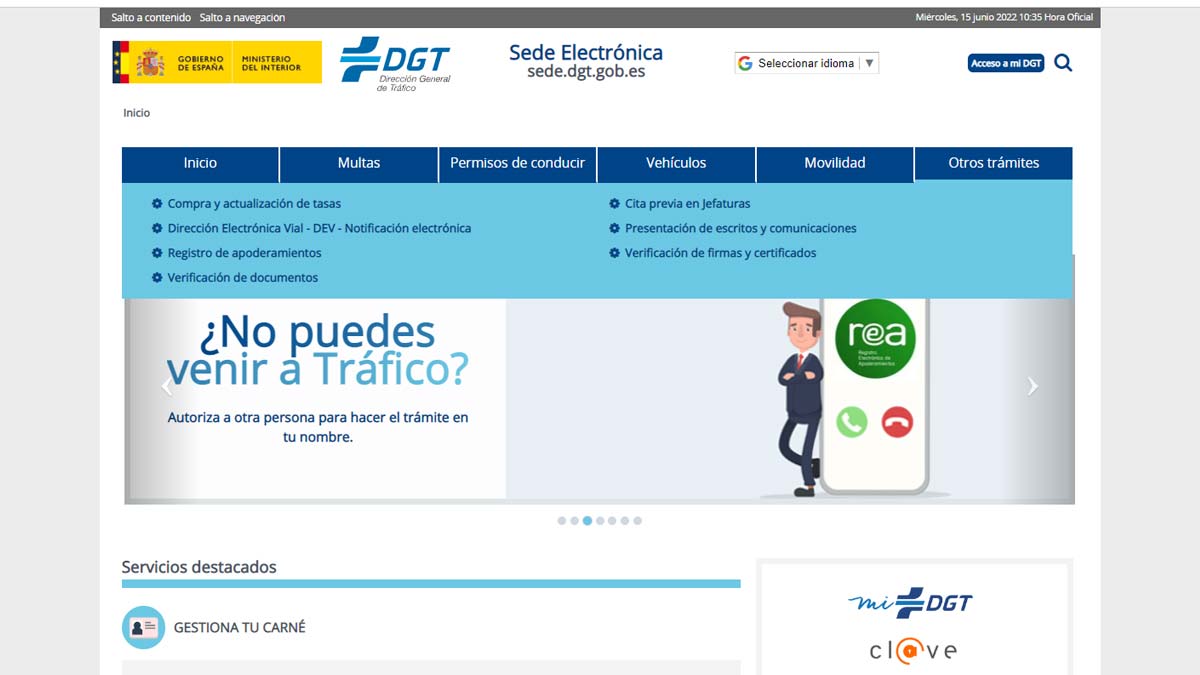1200x675 pixels.
Task: Click the green phone answer icon
Action: (851, 422)
